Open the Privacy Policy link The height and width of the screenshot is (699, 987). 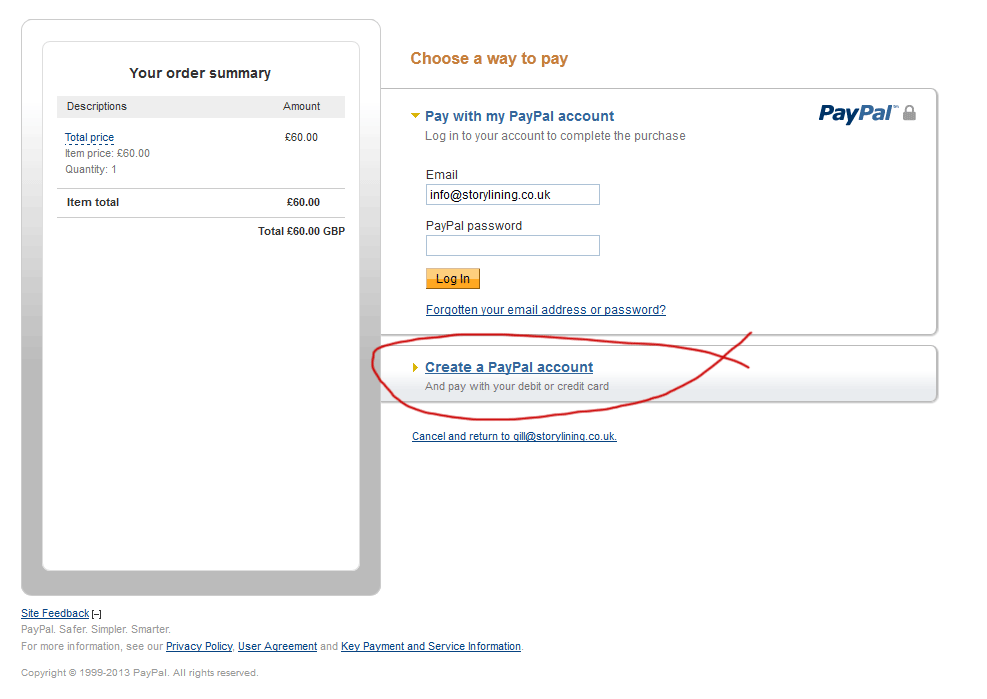tap(199, 647)
